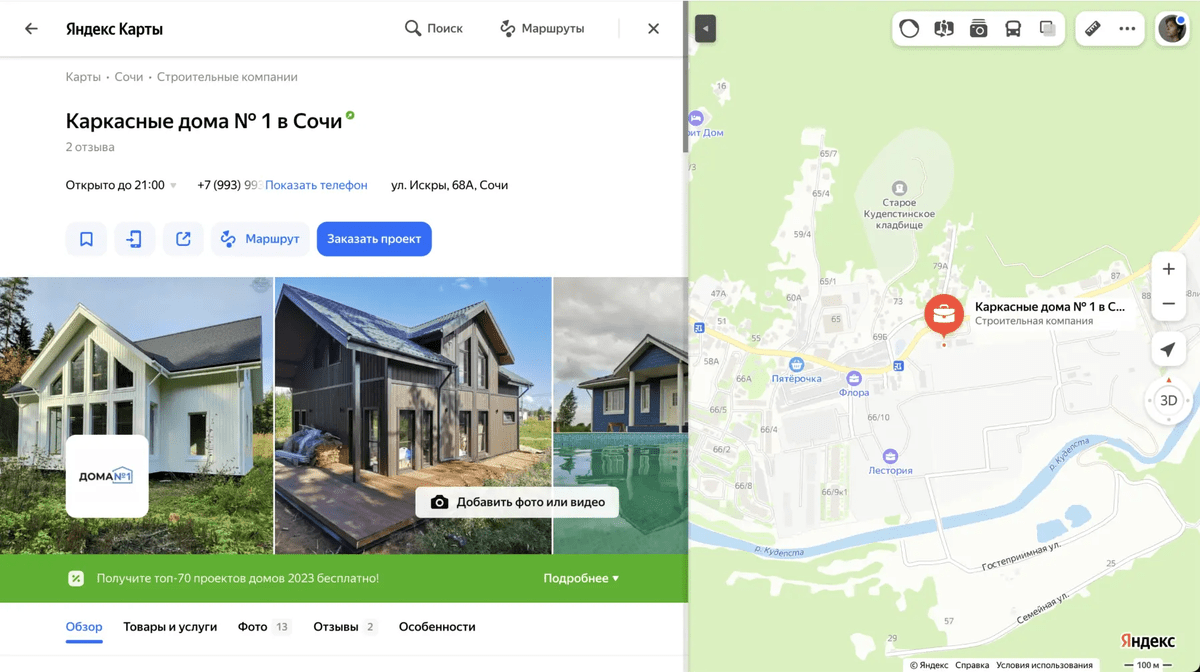Open the ruler distance tool
Viewport: 1200px width, 672px height.
[x=1092, y=29]
